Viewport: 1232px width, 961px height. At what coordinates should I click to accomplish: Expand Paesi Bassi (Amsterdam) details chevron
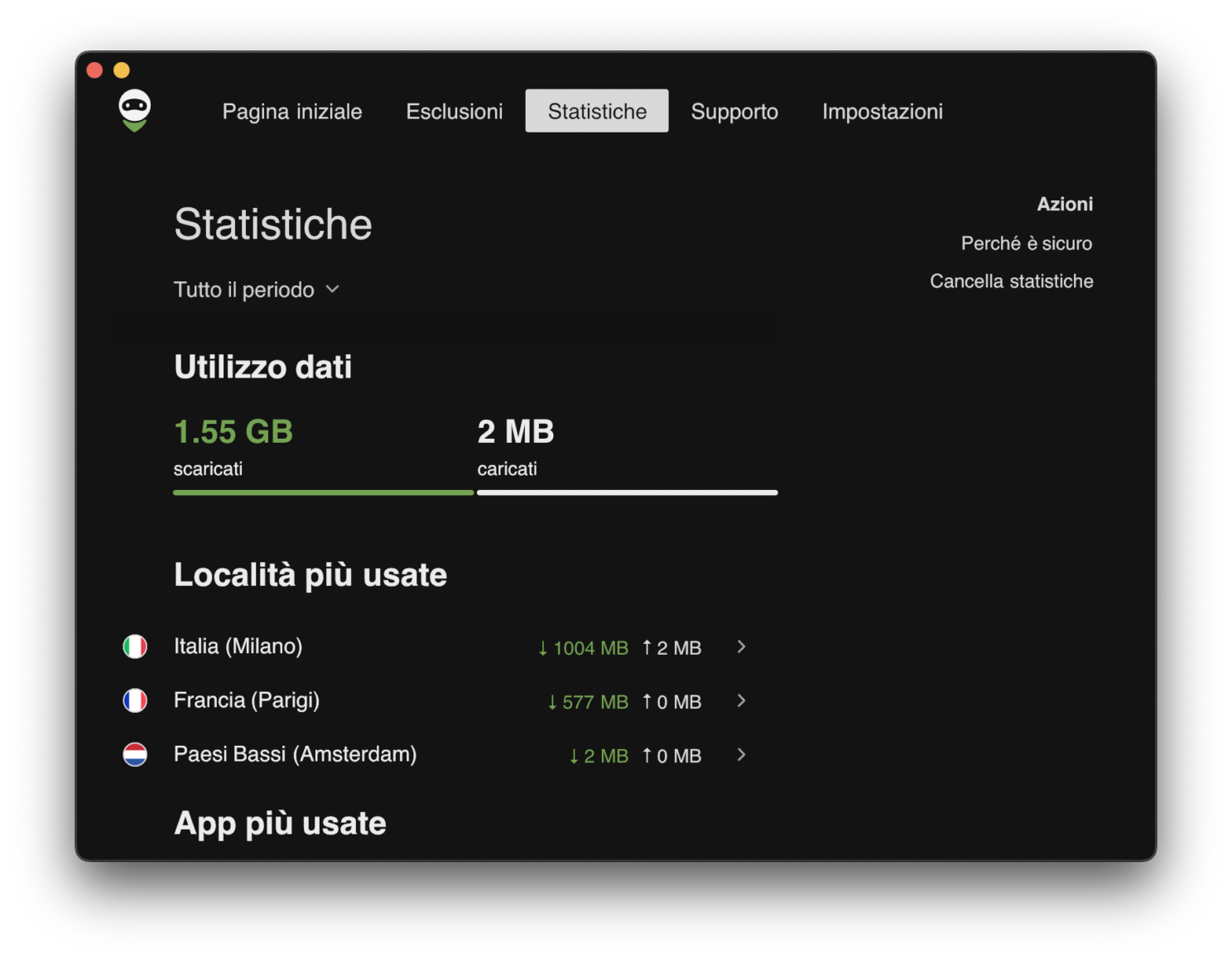[x=741, y=755]
